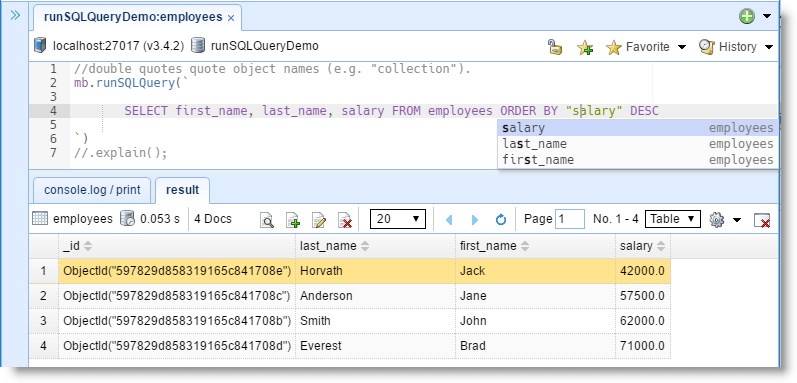This screenshot has width=797, height=383.
Task: Go to the previous page arrow
Action: tap(449, 219)
